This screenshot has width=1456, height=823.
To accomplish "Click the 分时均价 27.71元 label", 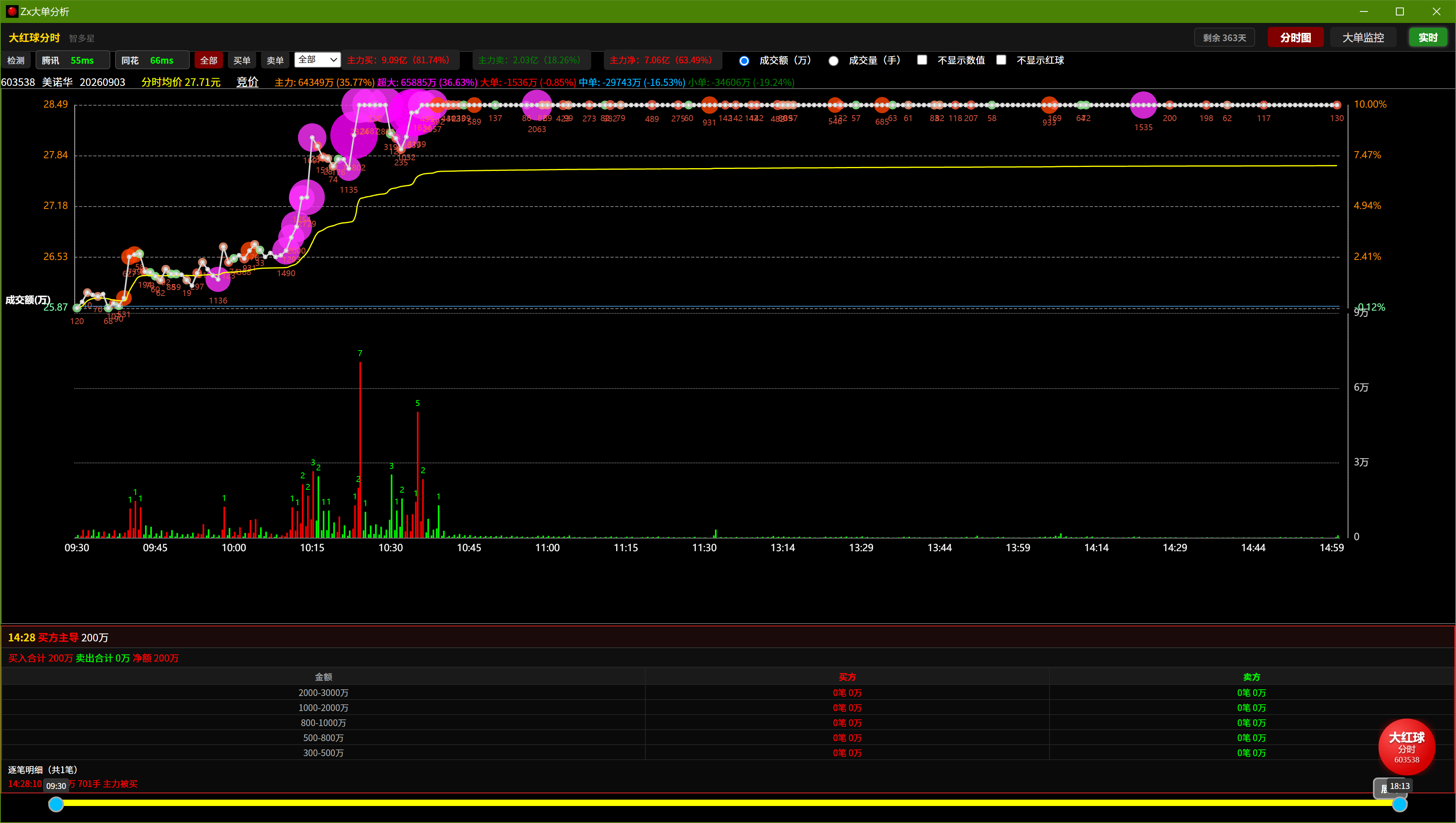I will pos(181,82).
